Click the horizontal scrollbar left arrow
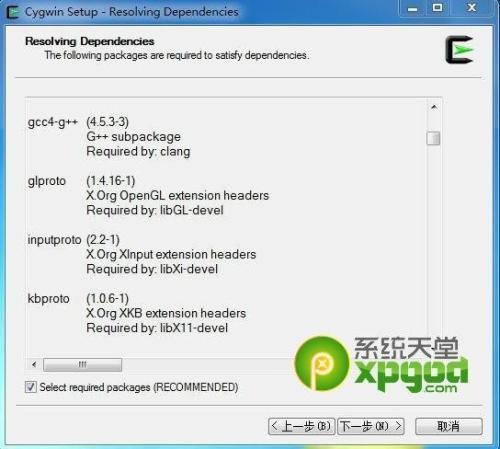 click(34, 364)
